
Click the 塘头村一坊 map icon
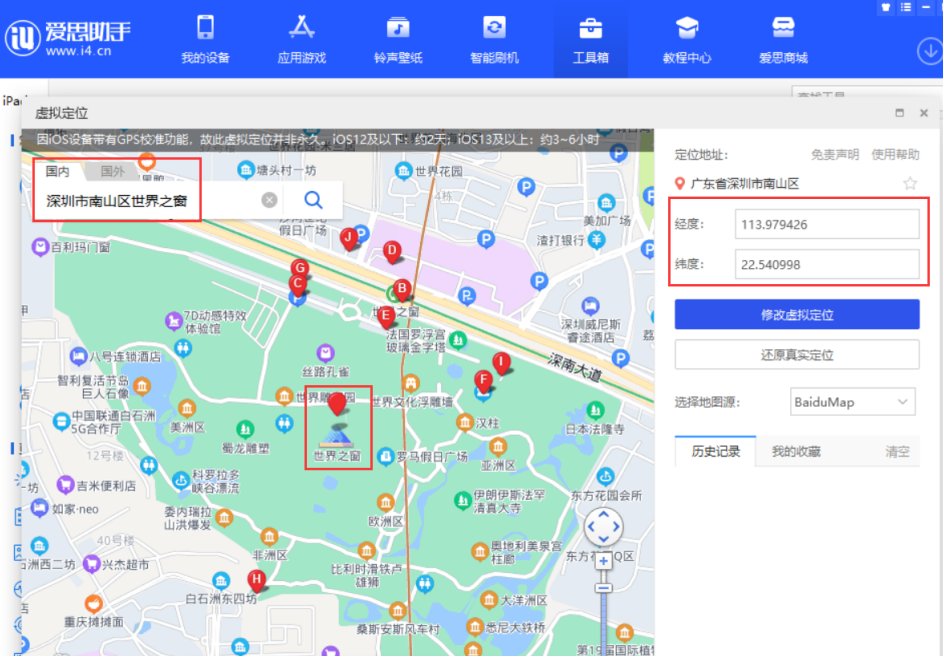(246, 170)
